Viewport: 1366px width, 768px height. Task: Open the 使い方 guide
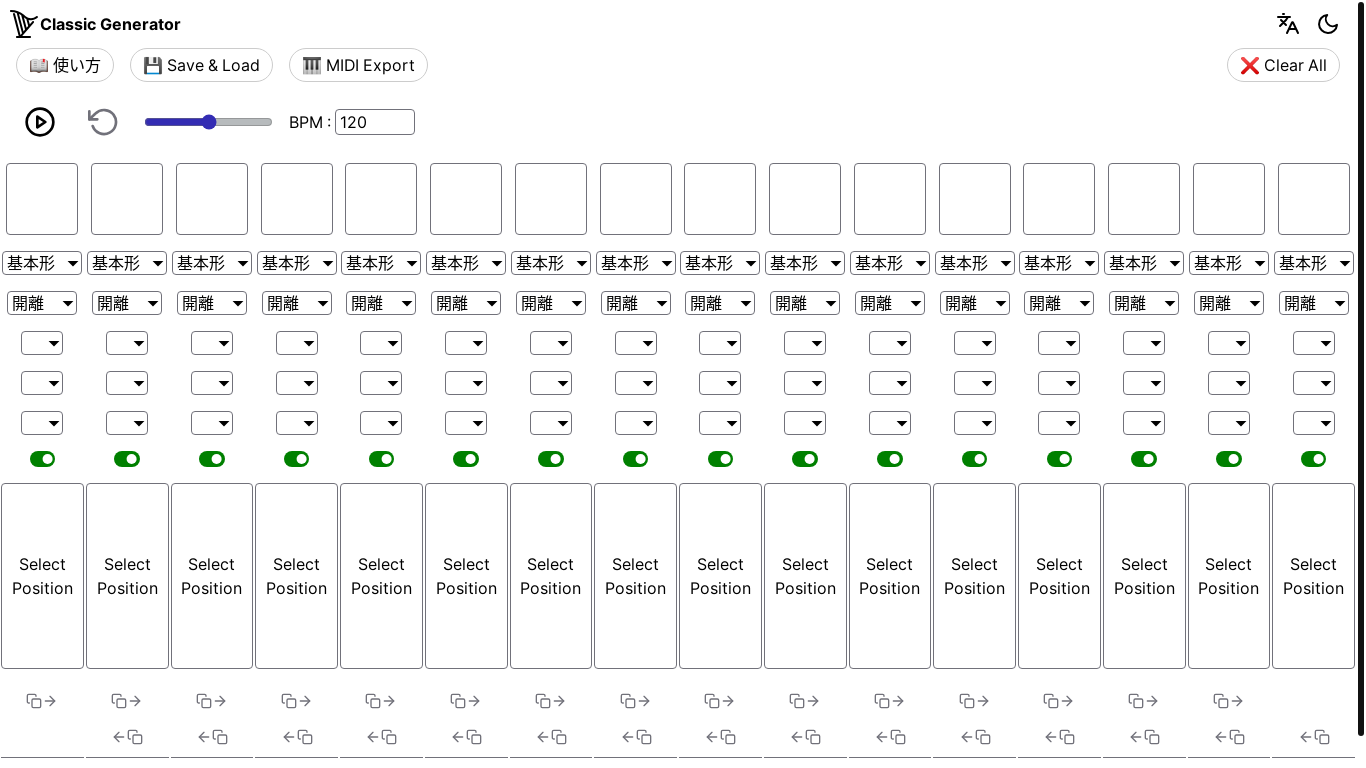click(x=65, y=65)
